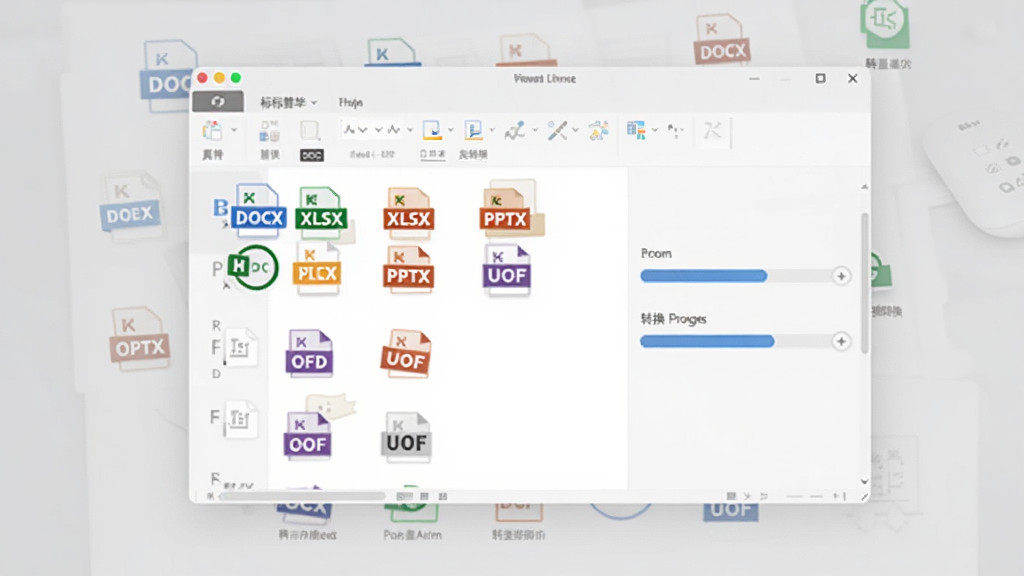Click the clipboard paste icon in toolbar
The height and width of the screenshot is (576, 1024).
click(212, 131)
